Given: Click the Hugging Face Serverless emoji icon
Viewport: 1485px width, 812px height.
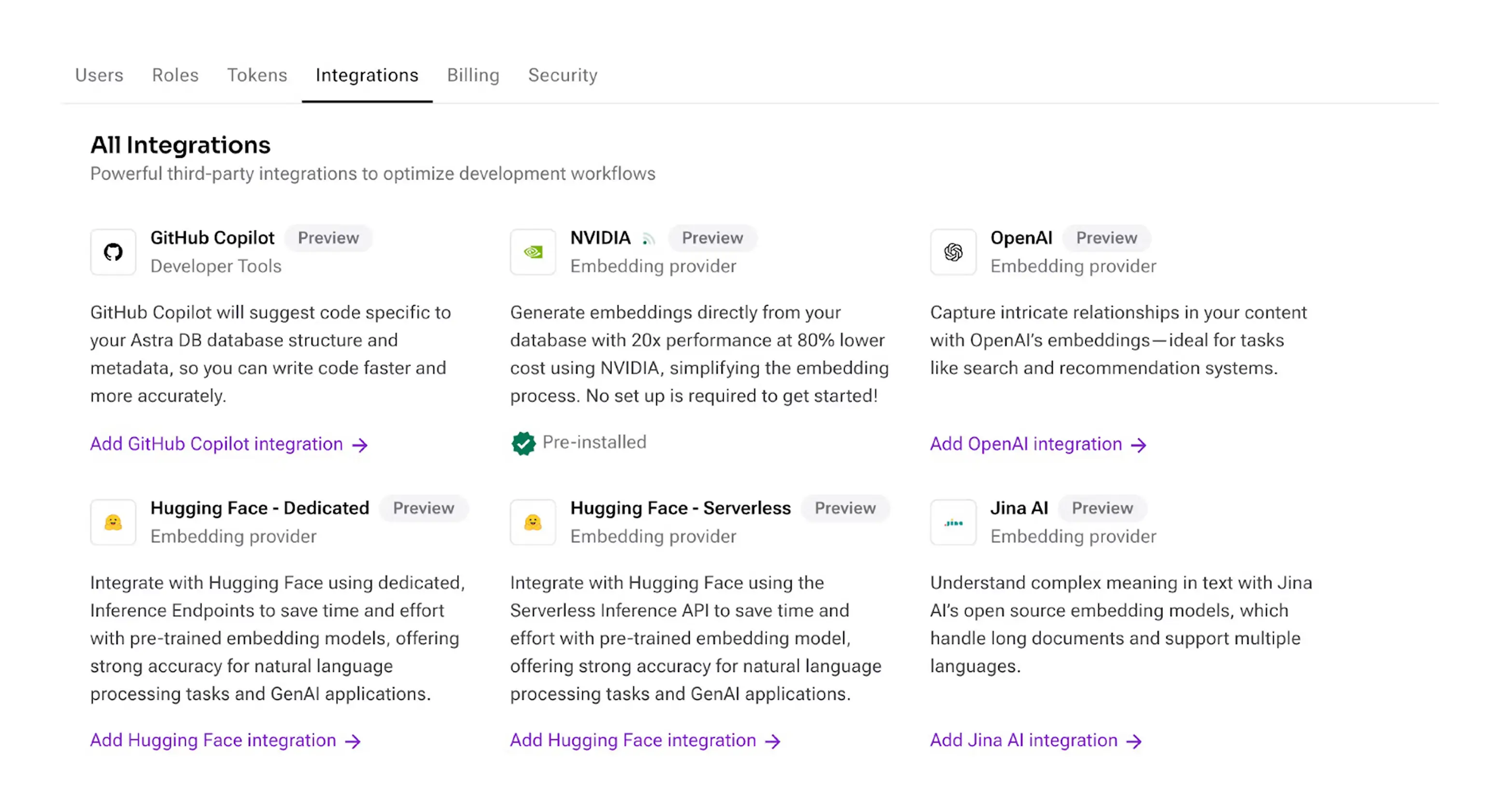Looking at the screenshot, I should pos(533,522).
